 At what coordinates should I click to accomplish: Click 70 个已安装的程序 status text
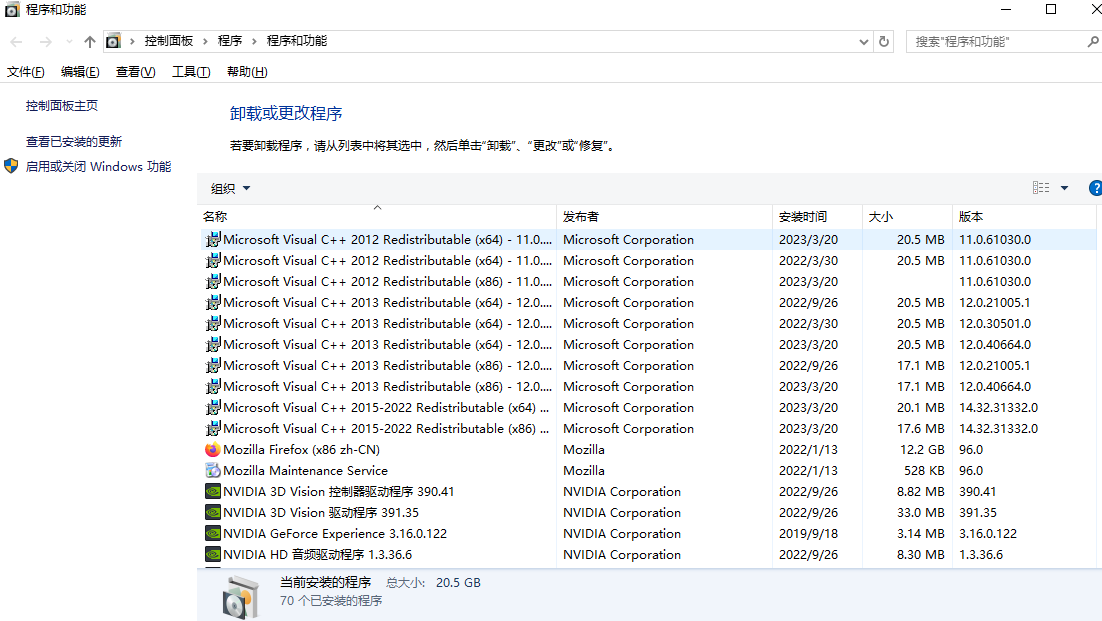pyautogui.click(x=331, y=601)
